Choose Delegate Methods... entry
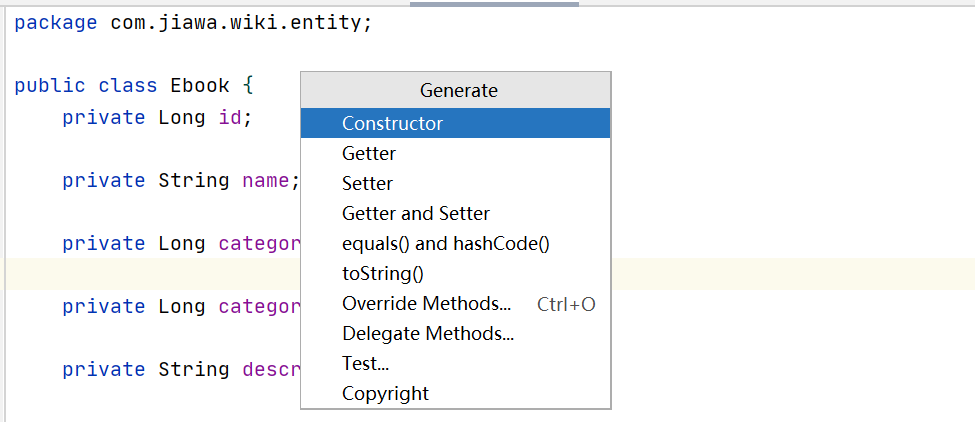The image size is (975, 422). 455,334
